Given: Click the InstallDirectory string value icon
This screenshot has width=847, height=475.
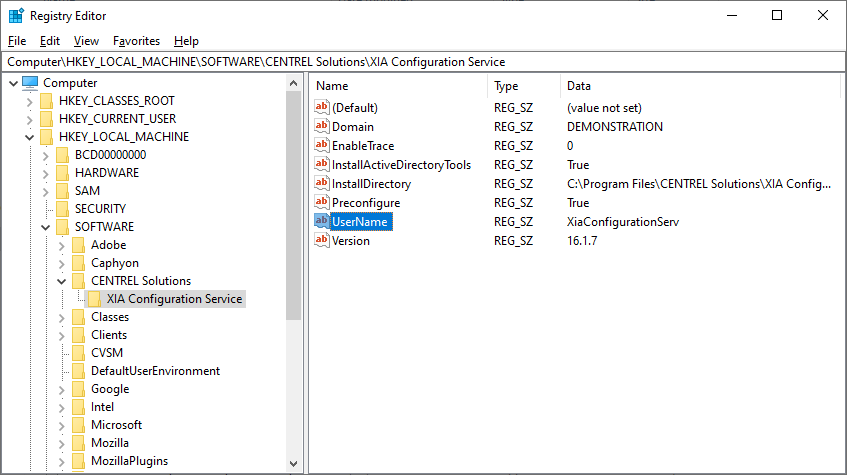Looking at the screenshot, I should click(321, 183).
